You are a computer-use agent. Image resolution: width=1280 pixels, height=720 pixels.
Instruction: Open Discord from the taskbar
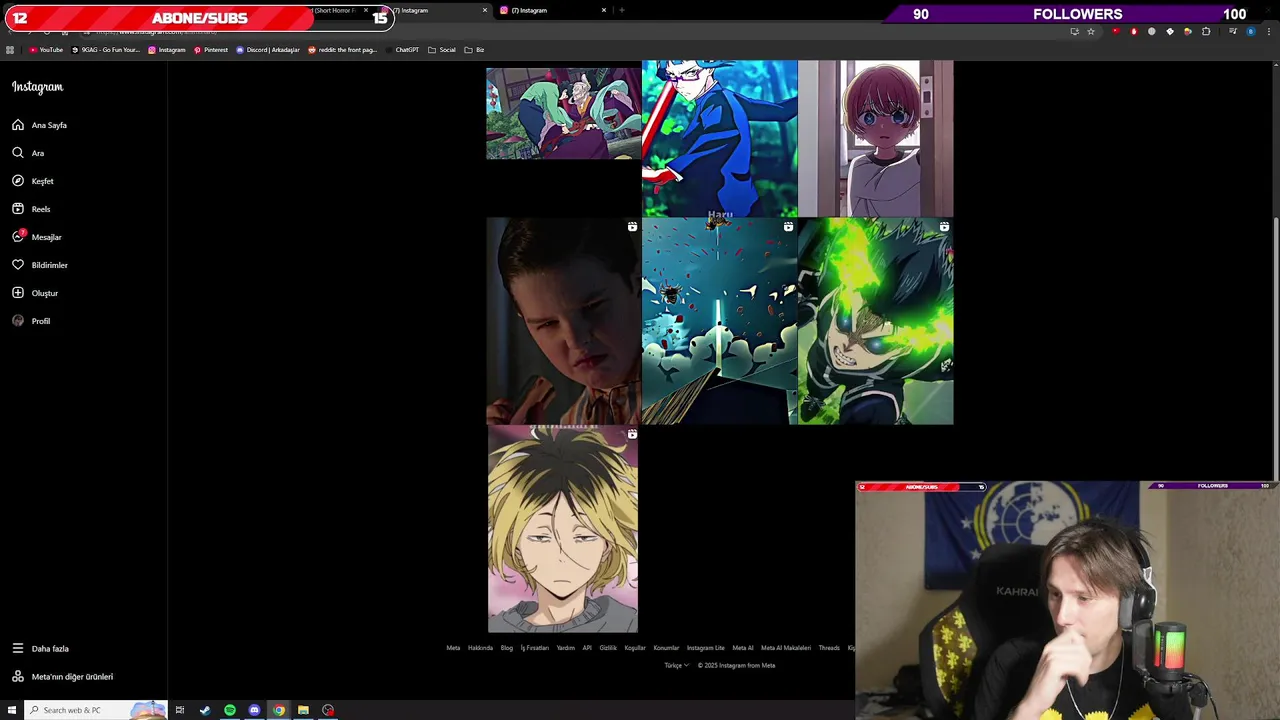(254, 710)
